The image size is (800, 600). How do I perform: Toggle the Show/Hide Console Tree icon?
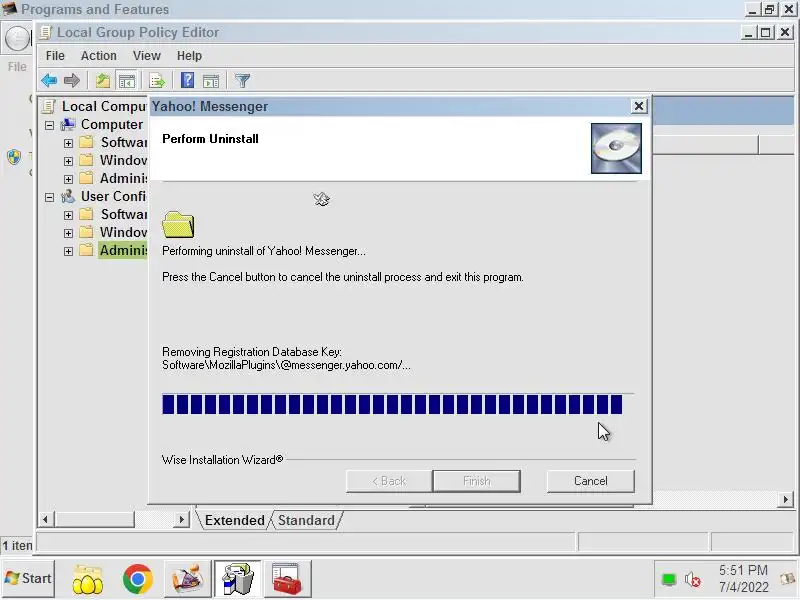point(127,80)
